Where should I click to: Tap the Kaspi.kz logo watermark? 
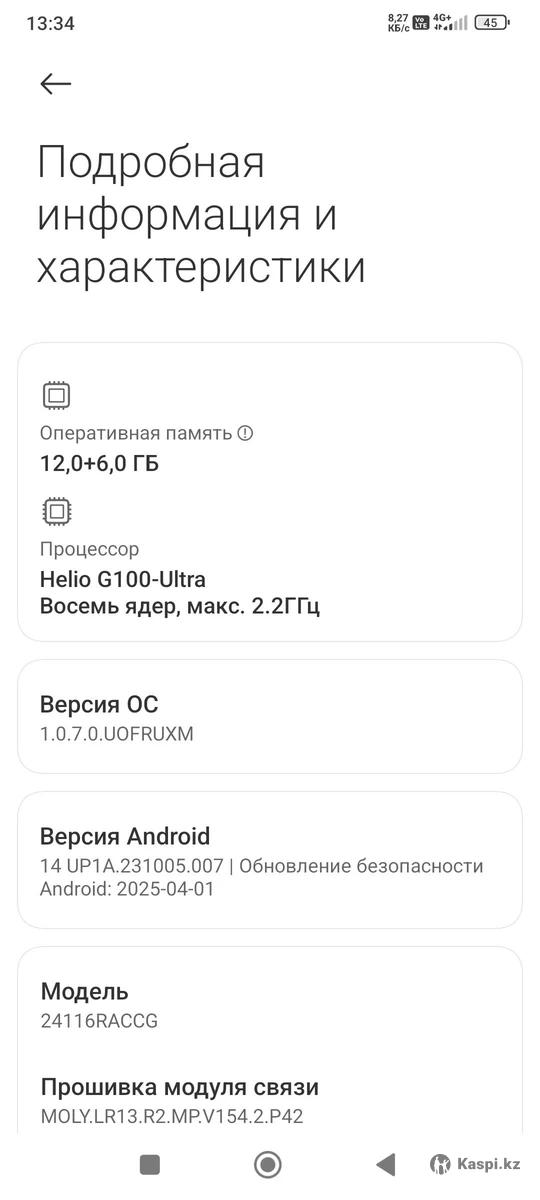click(x=476, y=1164)
